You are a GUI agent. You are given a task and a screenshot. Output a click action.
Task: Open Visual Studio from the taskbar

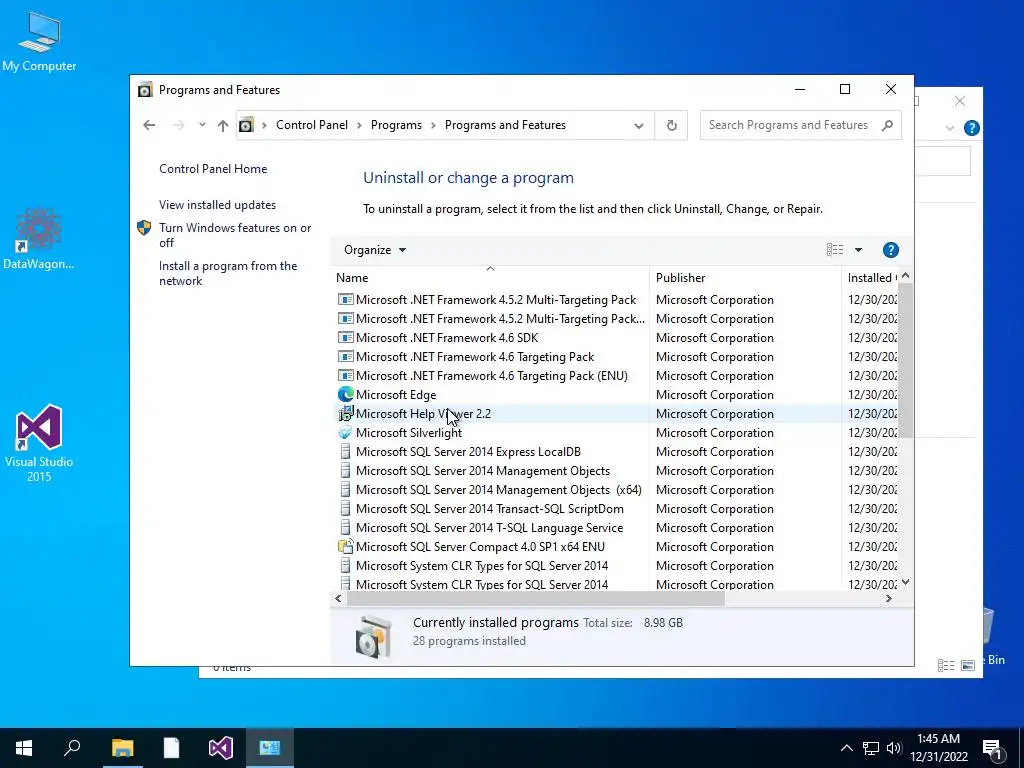click(x=221, y=748)
